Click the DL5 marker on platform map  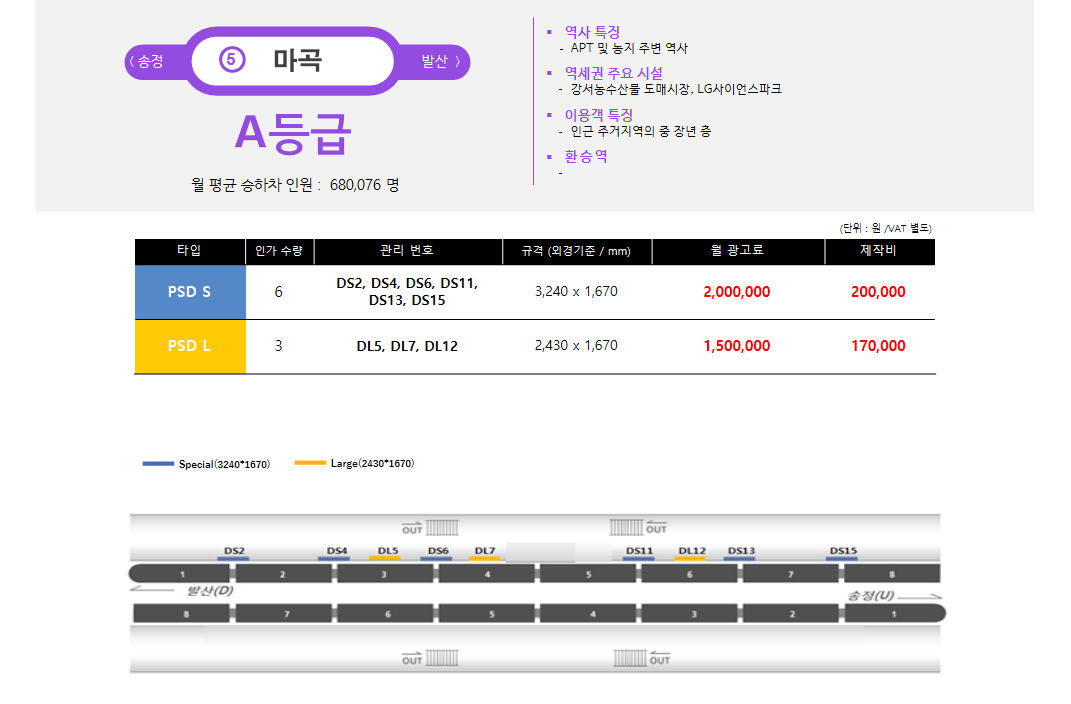387,553
